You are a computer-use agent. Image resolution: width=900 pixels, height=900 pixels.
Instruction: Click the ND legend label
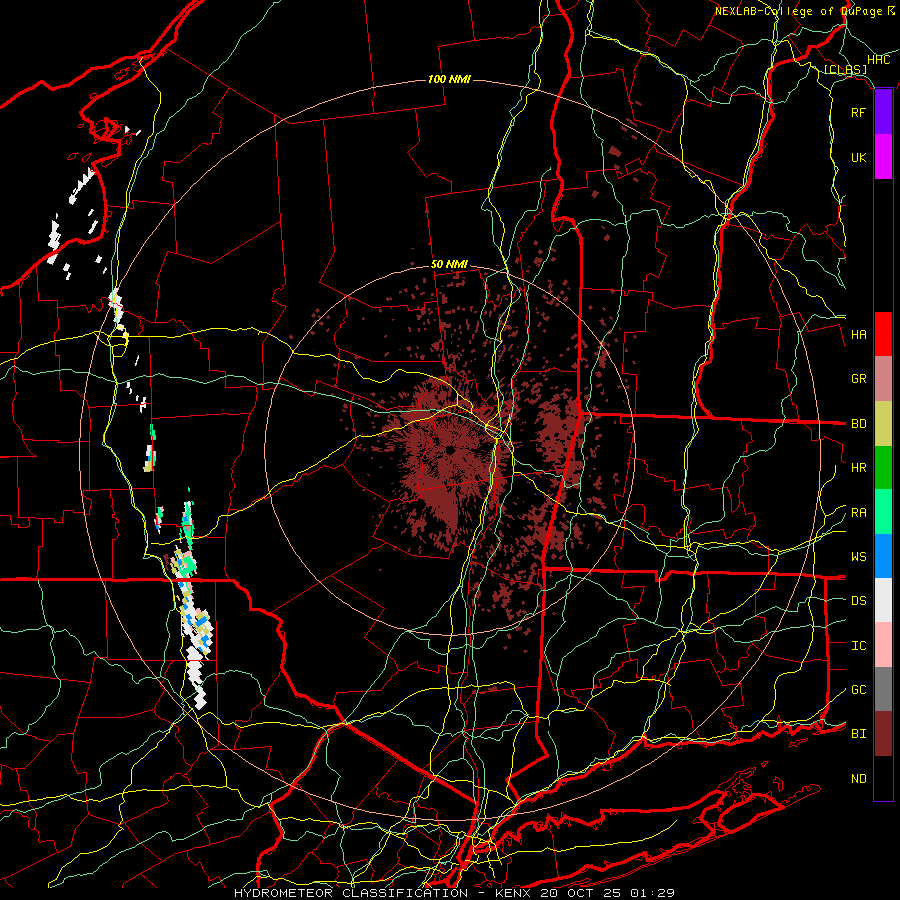click(859, 779)
